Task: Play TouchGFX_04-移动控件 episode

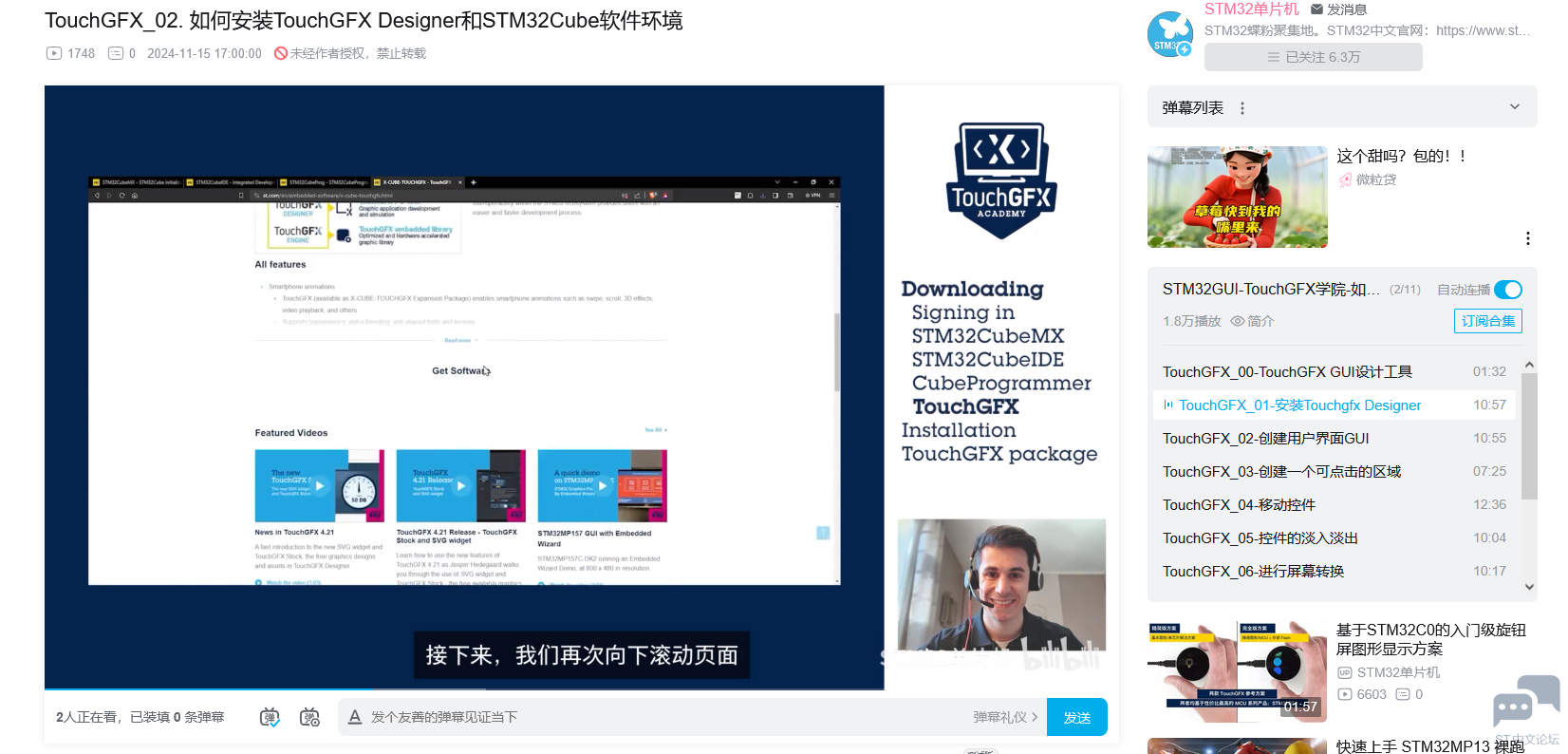Action: (1334, 505)
